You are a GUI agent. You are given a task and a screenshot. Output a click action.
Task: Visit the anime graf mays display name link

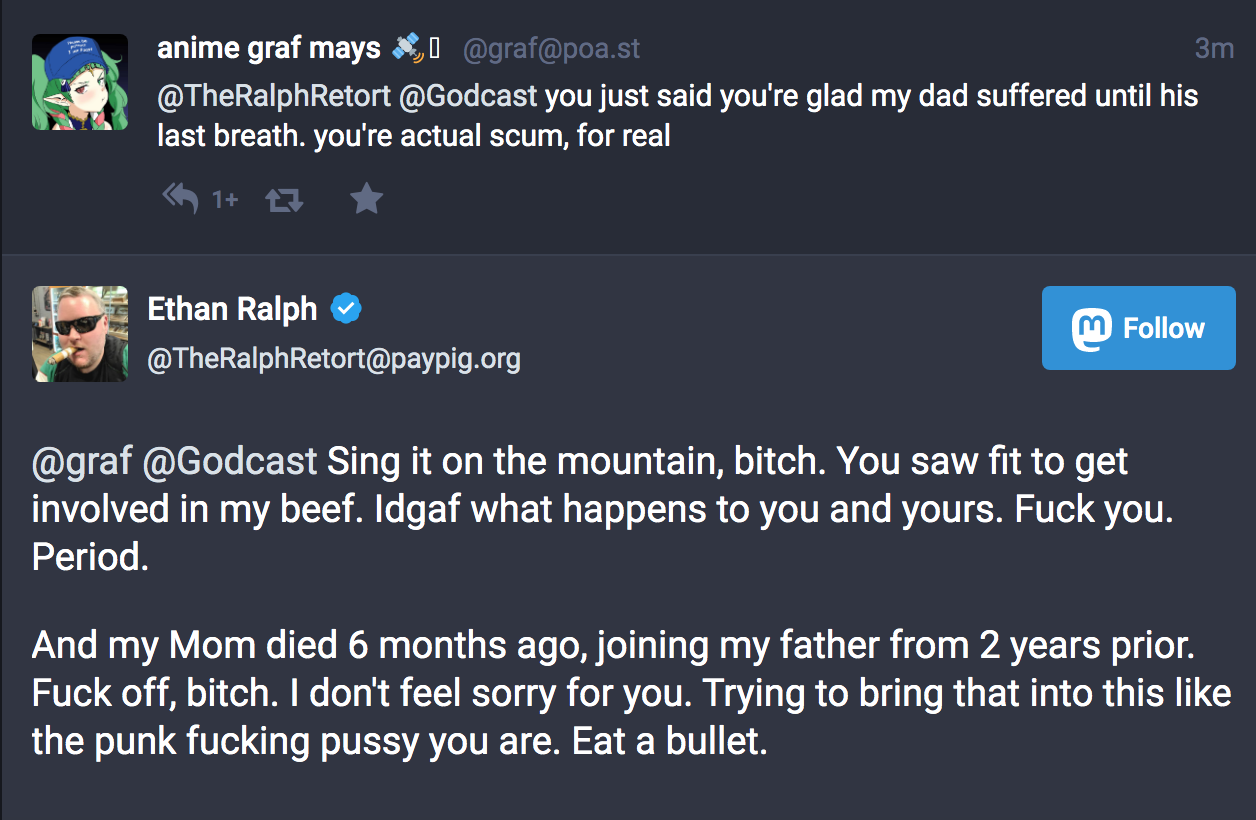coord(269,47)
